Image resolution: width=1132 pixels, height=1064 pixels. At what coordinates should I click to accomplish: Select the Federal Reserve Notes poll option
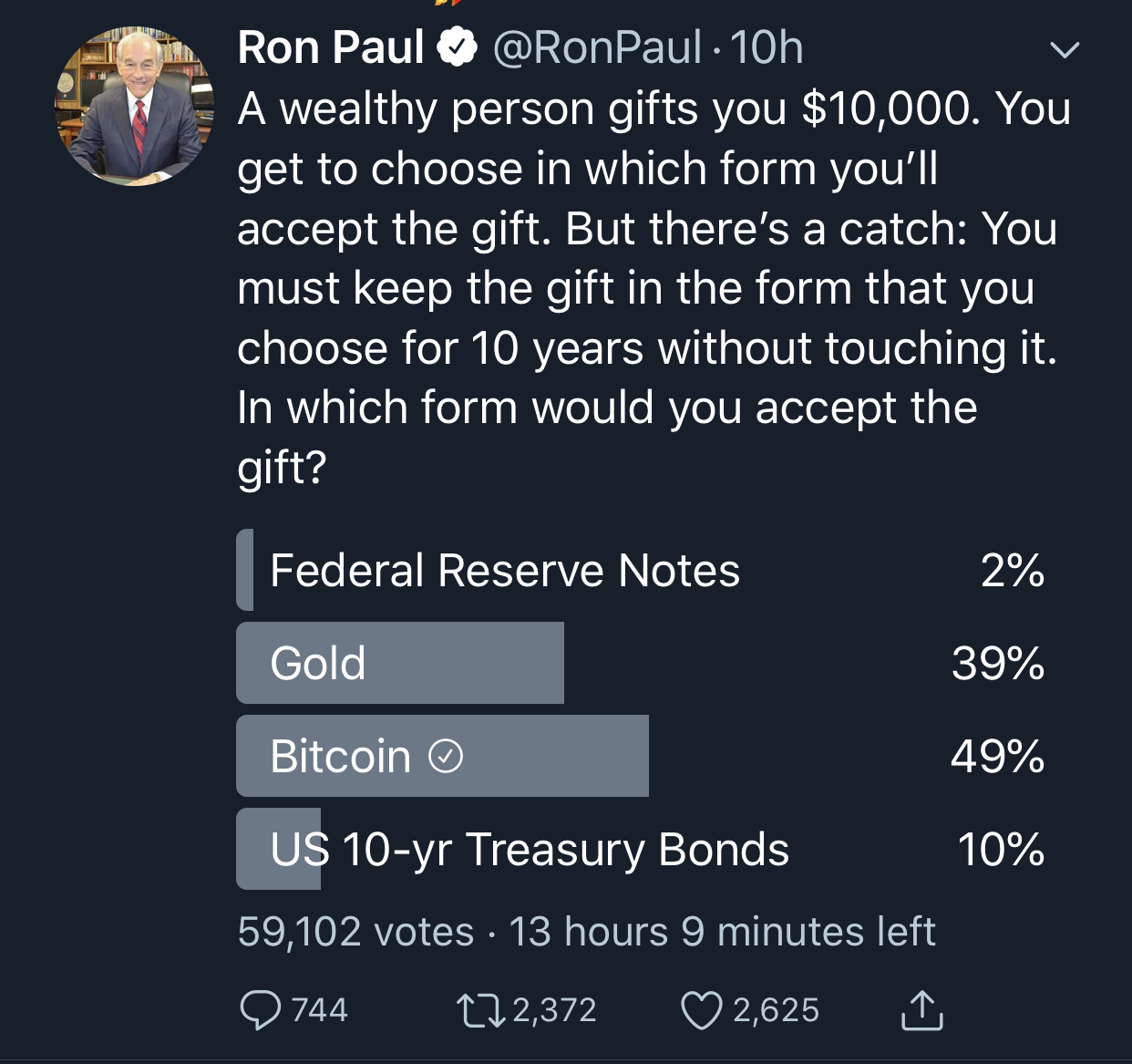(505, 571)
